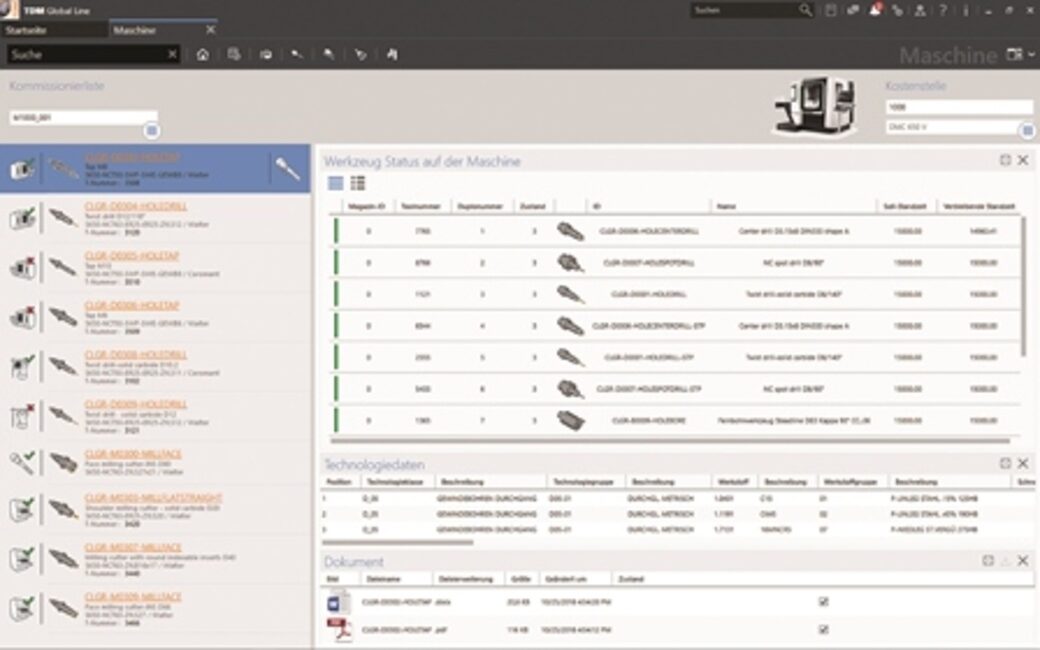Open the help question mark icon
The height and width of the screenshot is (650, 1040).
point(942,10)
